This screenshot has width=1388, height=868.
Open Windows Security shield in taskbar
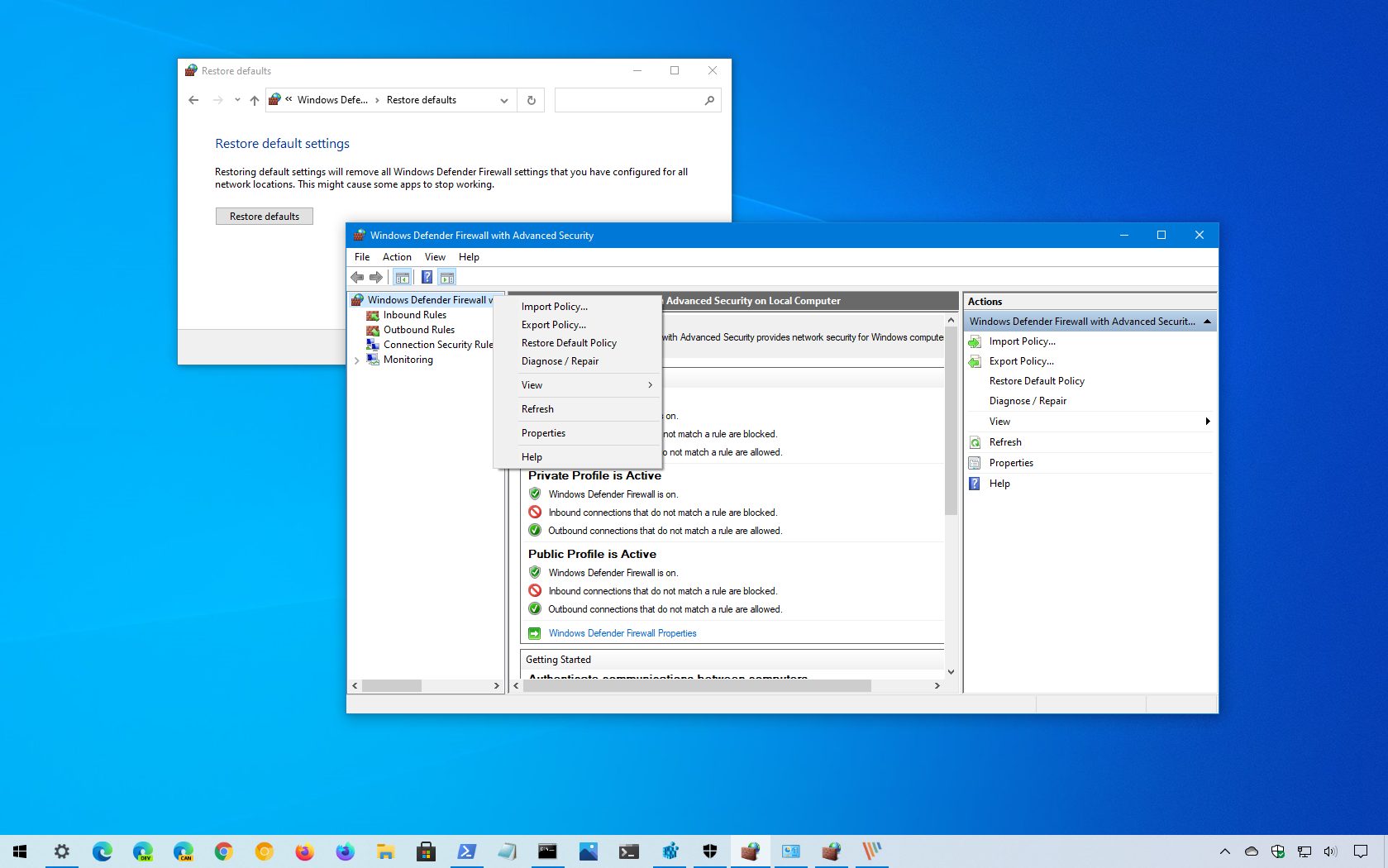pyautogui.click(x=709, y=851)
